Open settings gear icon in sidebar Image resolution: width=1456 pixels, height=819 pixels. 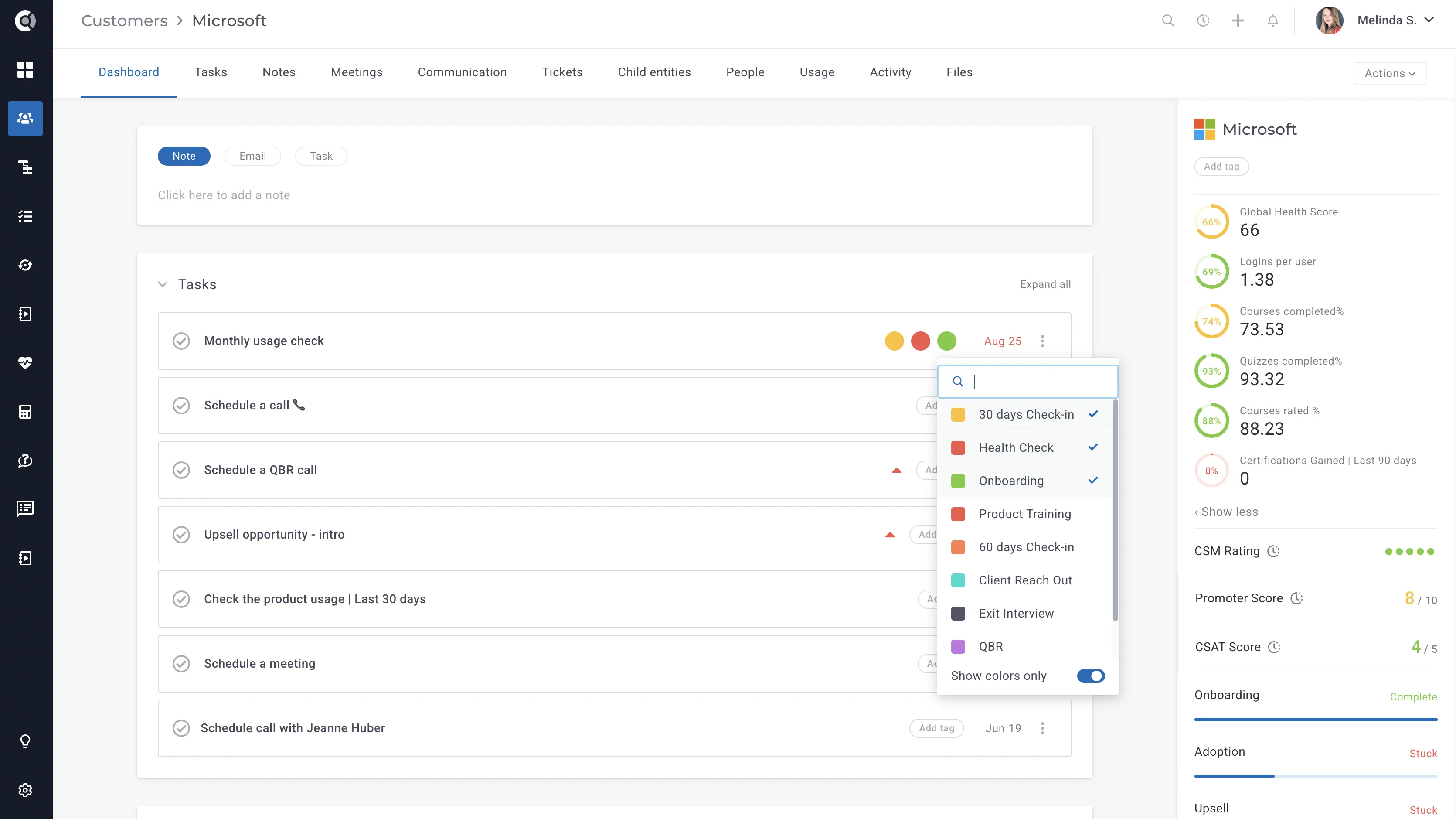click(x=25, y=790)
